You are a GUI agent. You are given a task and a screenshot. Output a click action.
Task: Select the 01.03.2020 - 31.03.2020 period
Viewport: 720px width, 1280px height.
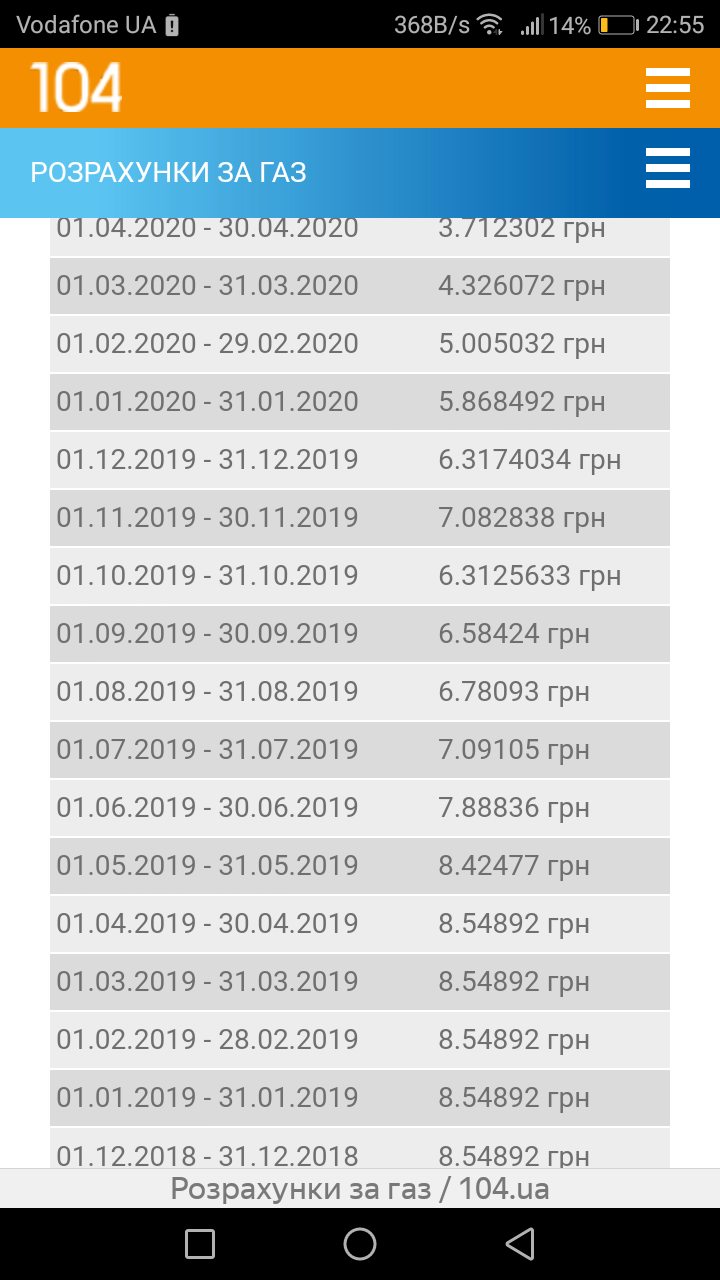click(207, 286)
